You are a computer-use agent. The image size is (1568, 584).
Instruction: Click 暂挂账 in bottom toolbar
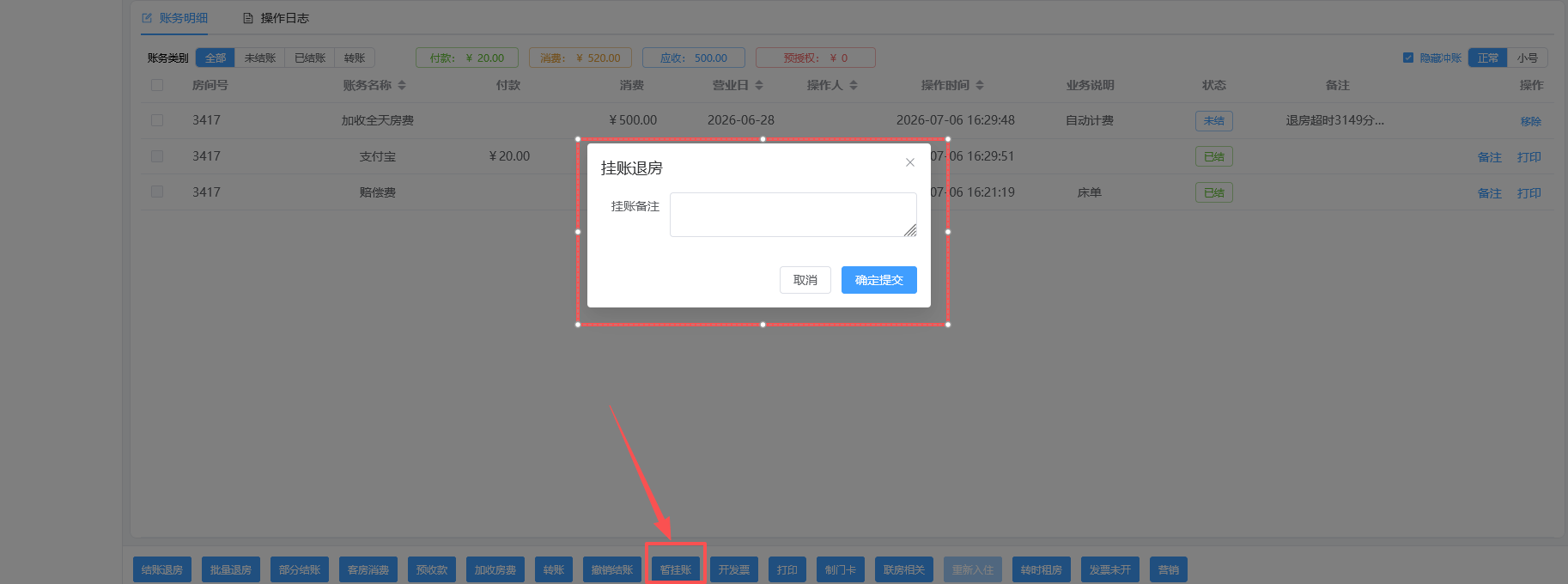[x=676, y=569]
